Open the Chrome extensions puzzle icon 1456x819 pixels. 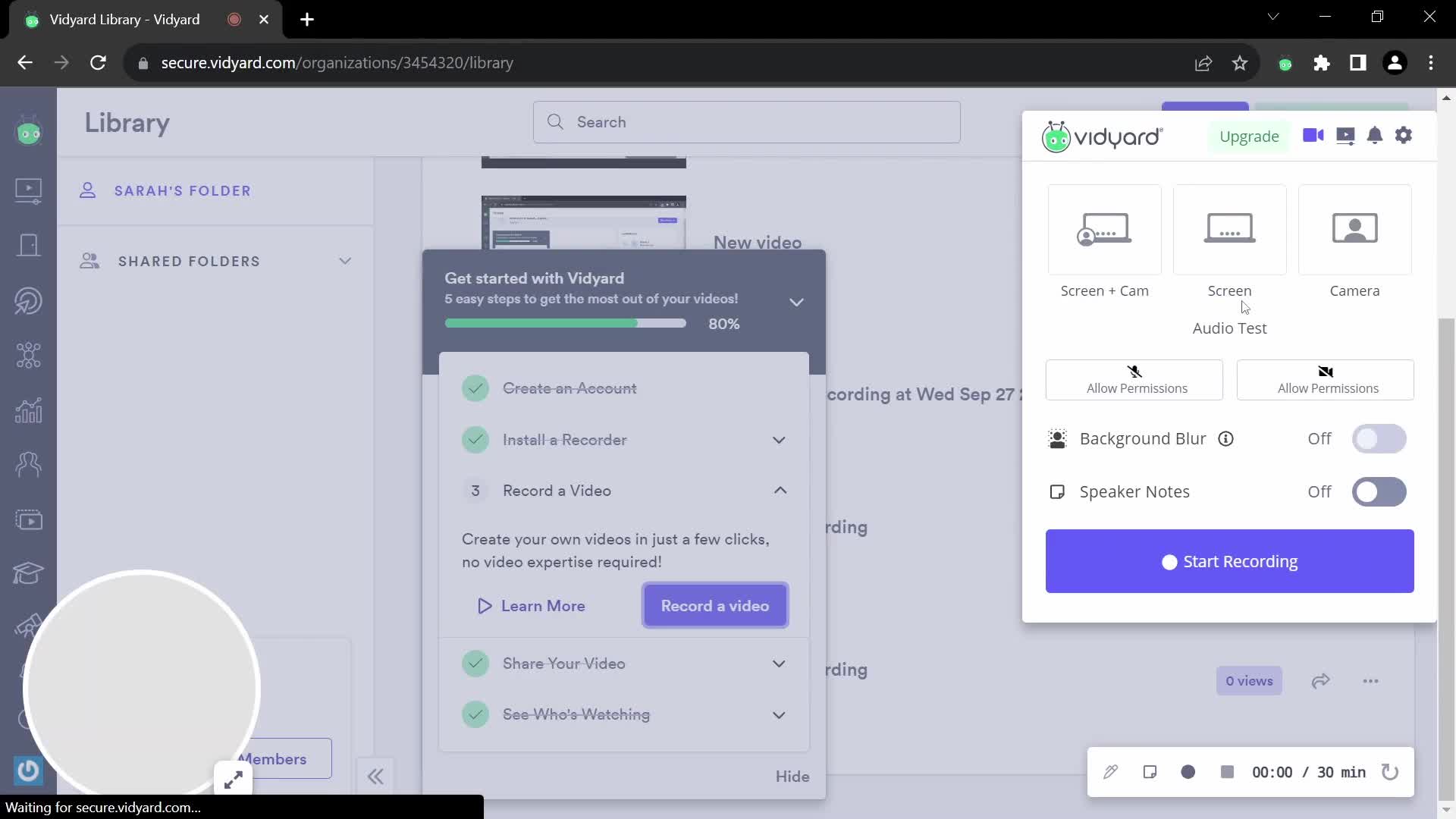click(1322, 63)
